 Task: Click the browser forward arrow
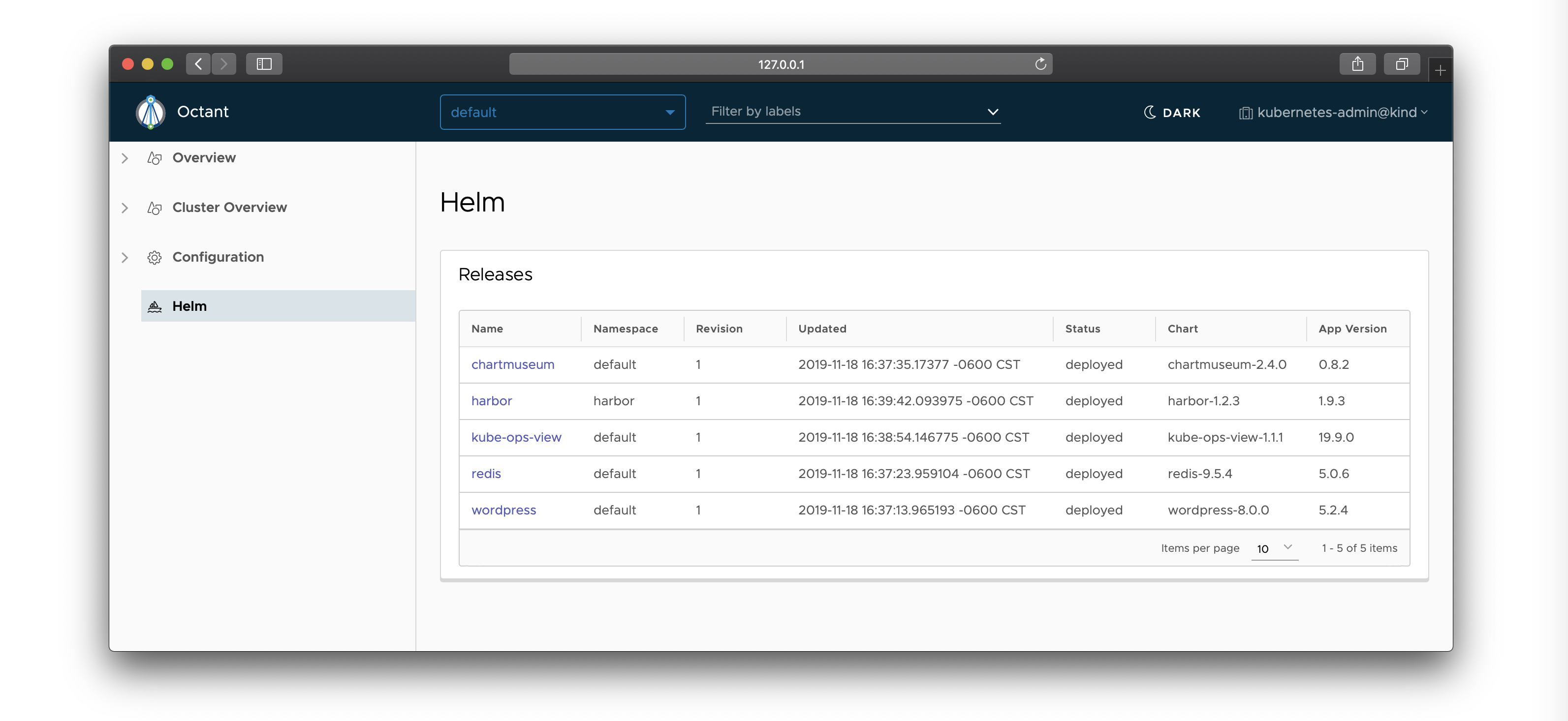point(224,64)
